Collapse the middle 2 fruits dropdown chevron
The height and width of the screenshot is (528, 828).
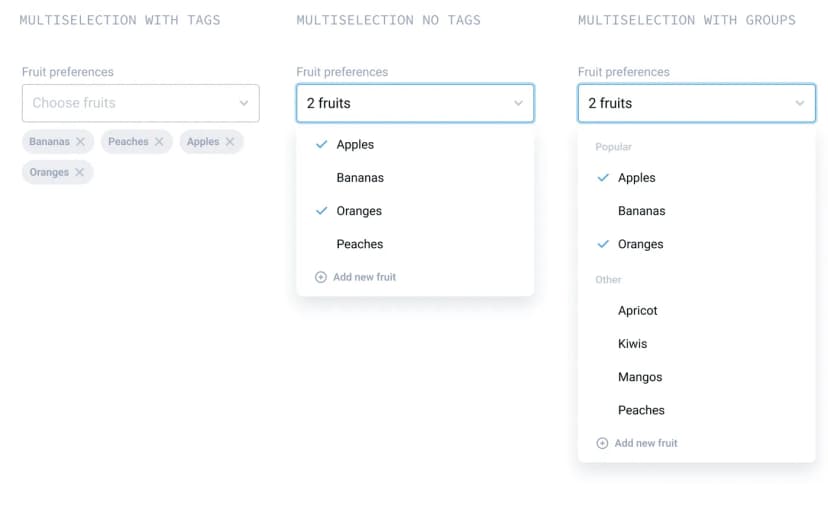click(x=518, y=103)
